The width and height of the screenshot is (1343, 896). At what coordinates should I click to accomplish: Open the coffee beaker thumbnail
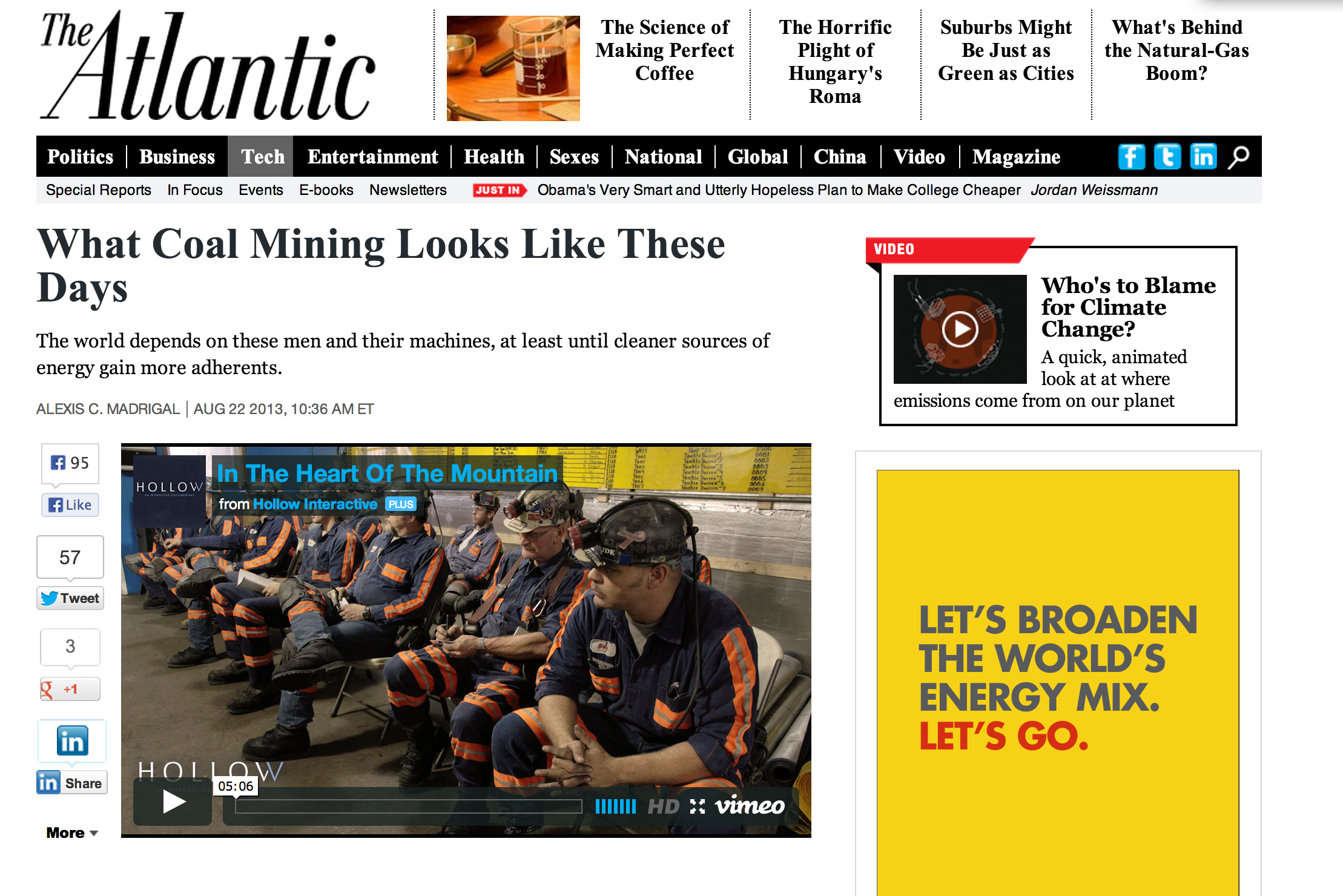[x=513, y=68]
